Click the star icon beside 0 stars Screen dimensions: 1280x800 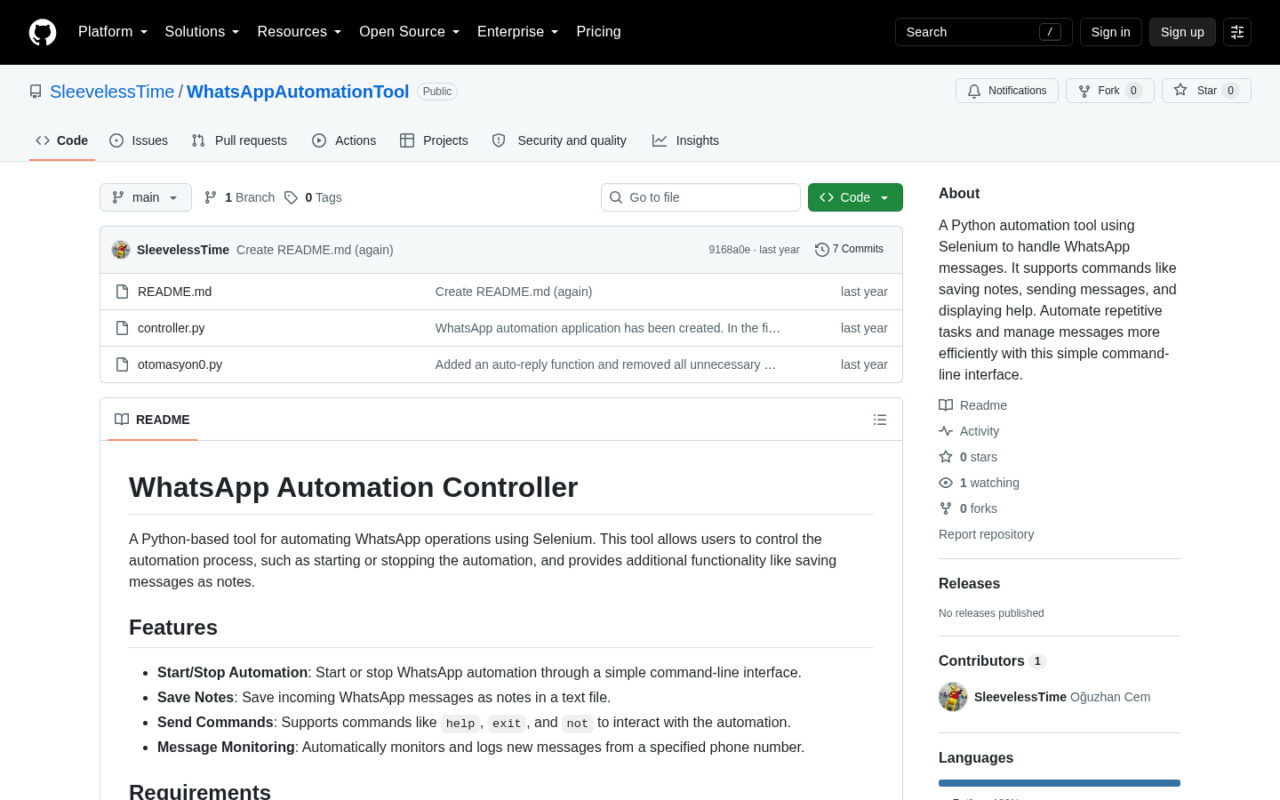click(946, 457)
